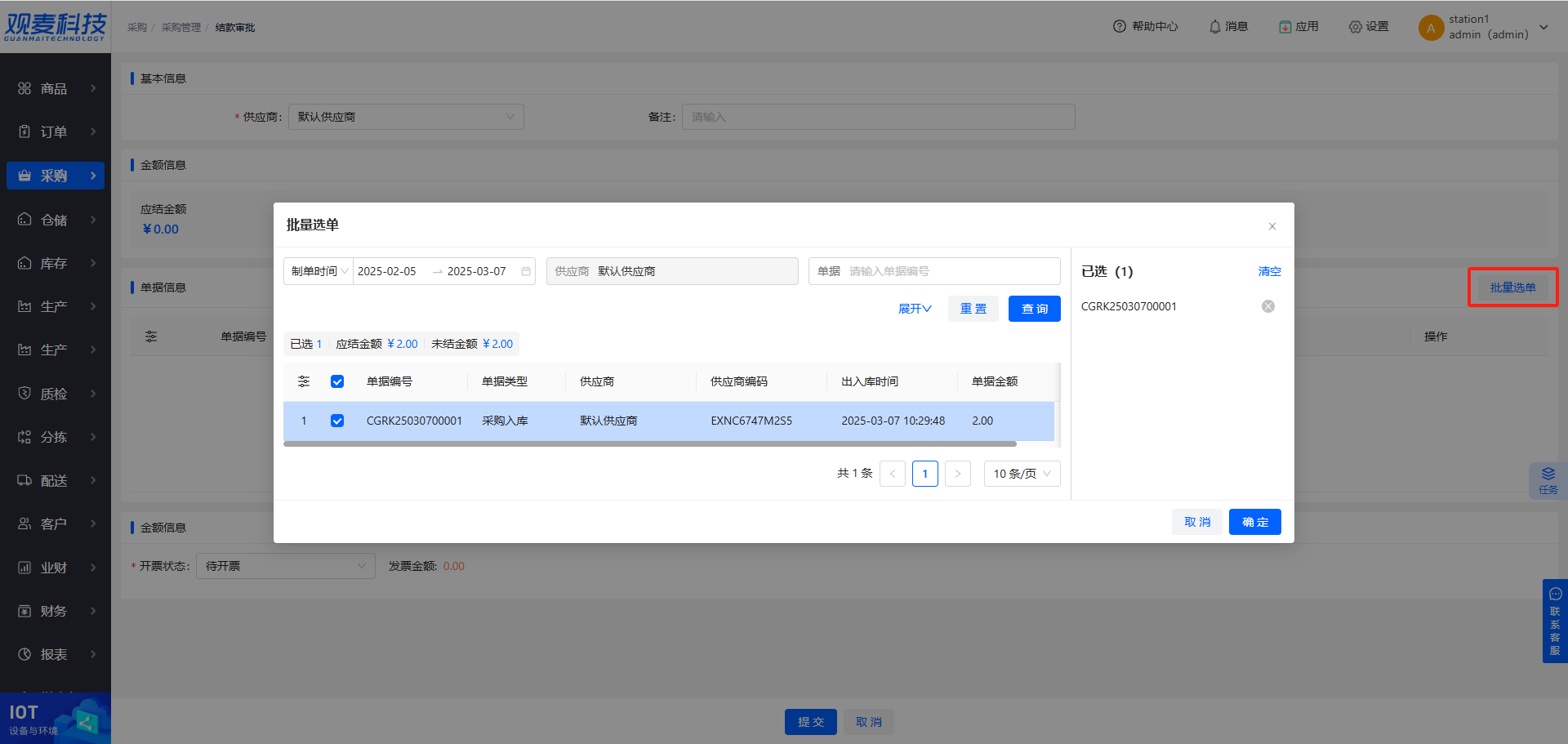Click the 观麦科技 logo

pyautogui.click(x=56, y=27)
